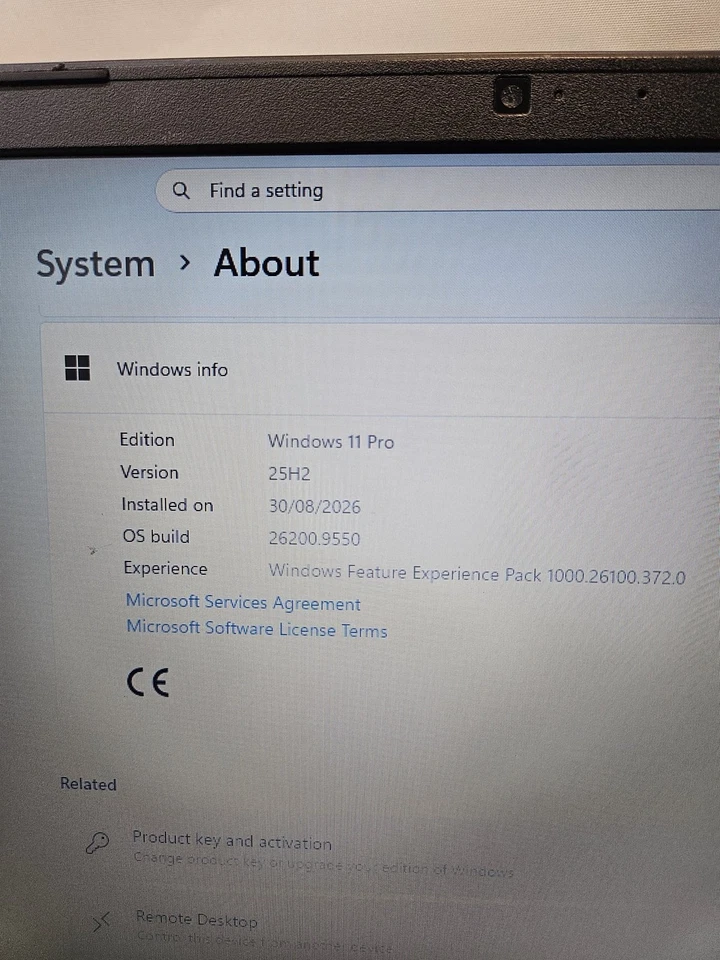Click the breadcrumb chevron after System
The width and height of the screenshot is (720, 960).
click(184, 263)
